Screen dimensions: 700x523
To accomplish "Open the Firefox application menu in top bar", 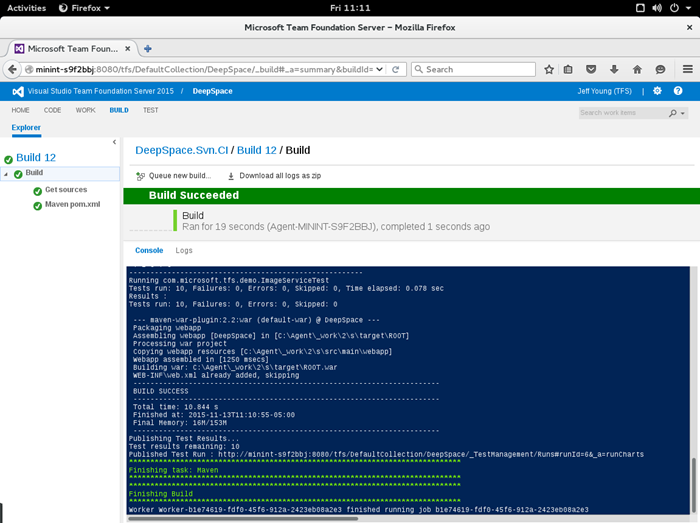I will (84, 8).
